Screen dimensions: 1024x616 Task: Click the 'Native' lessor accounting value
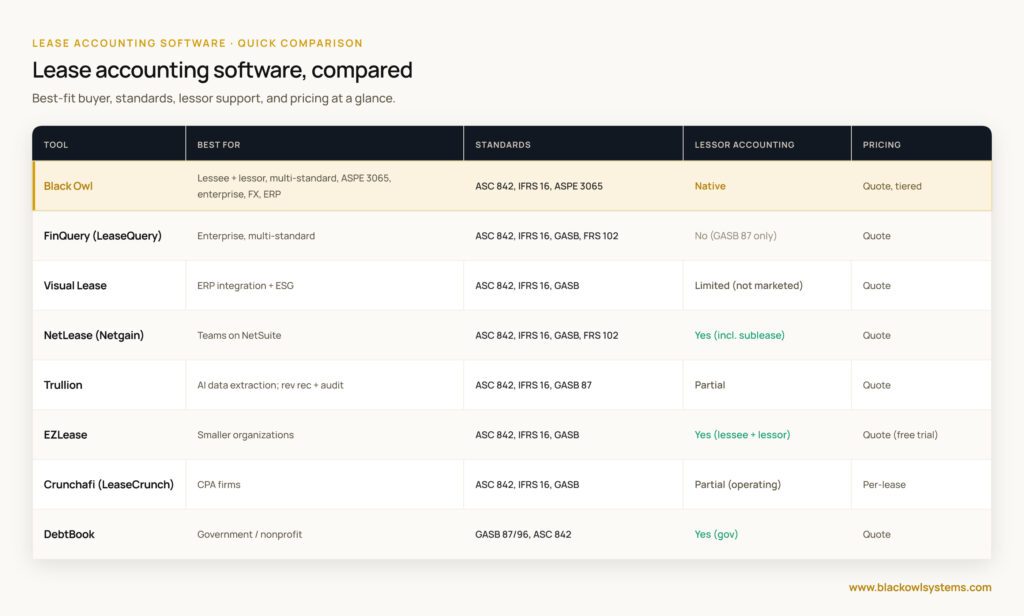710,186
